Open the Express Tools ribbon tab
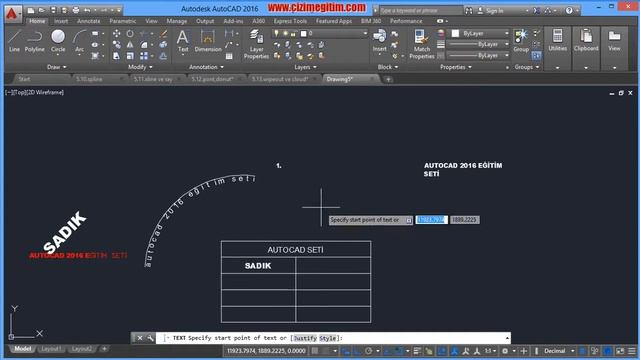 290,21
